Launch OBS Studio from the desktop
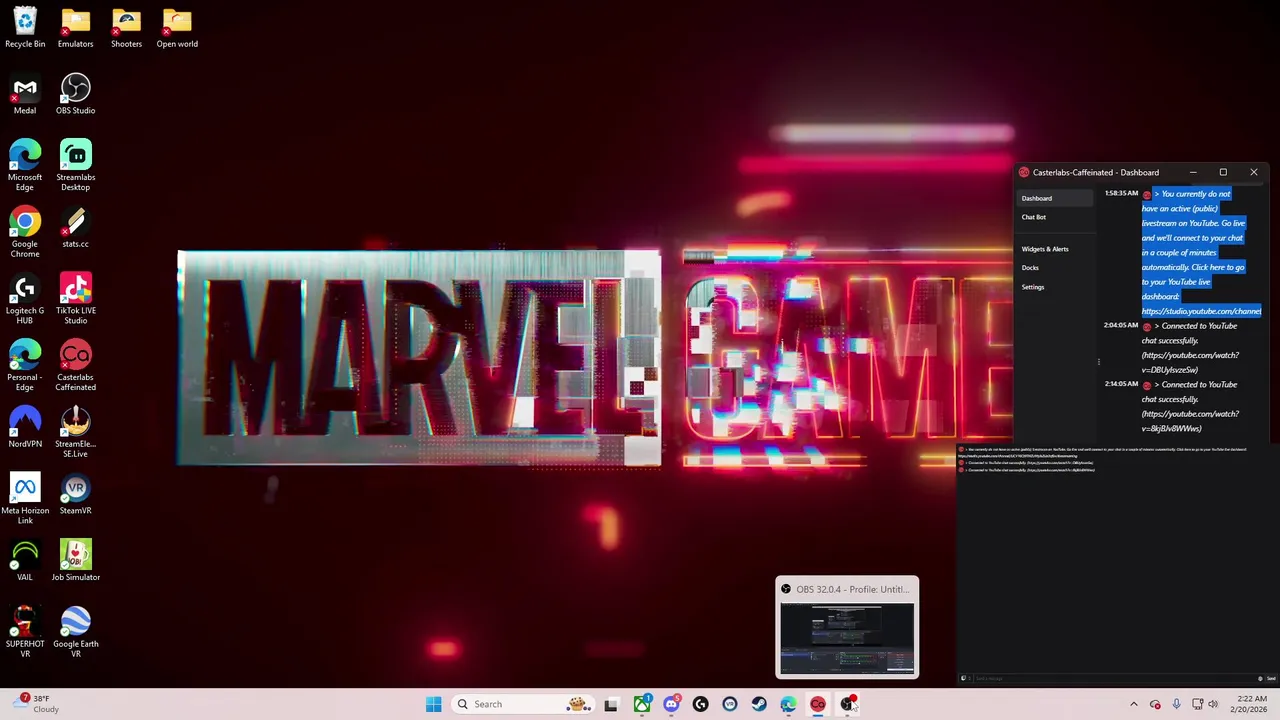 75,95
